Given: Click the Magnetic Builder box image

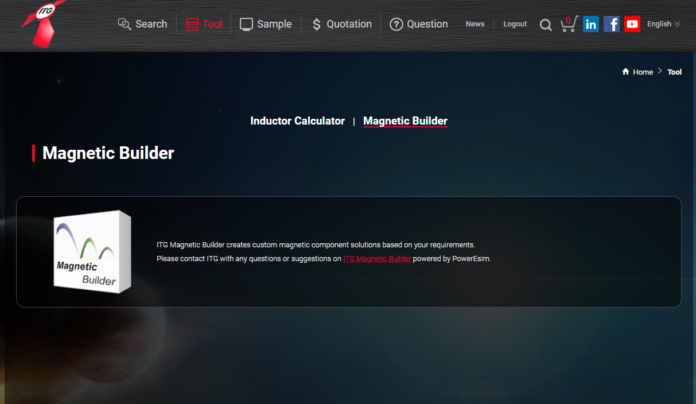Looking at the screenshot, I should (x=92, y=252).
